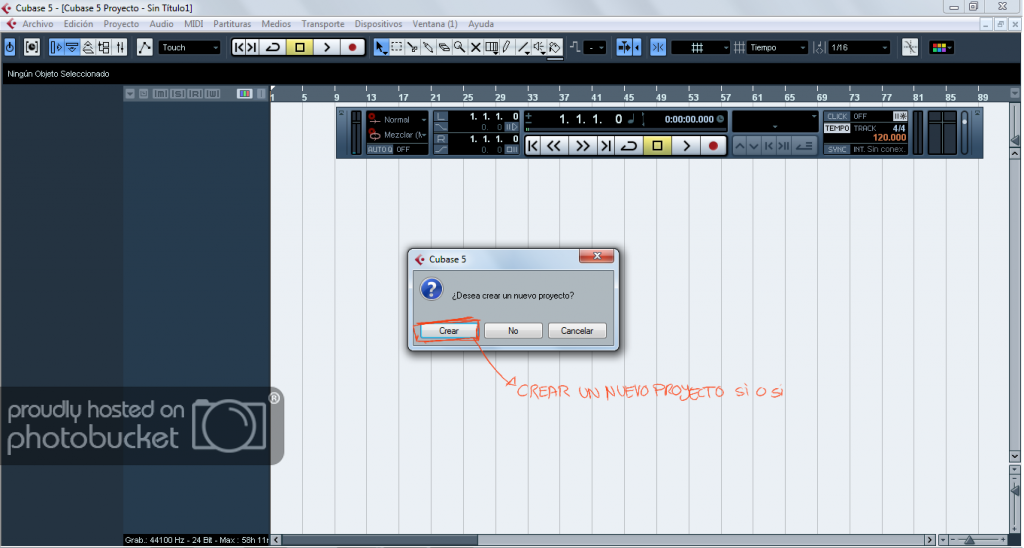The height and width of the screenshot is (548, 1024).
Task: Toggle the show info line button
Action: click(x=72, y=47)
